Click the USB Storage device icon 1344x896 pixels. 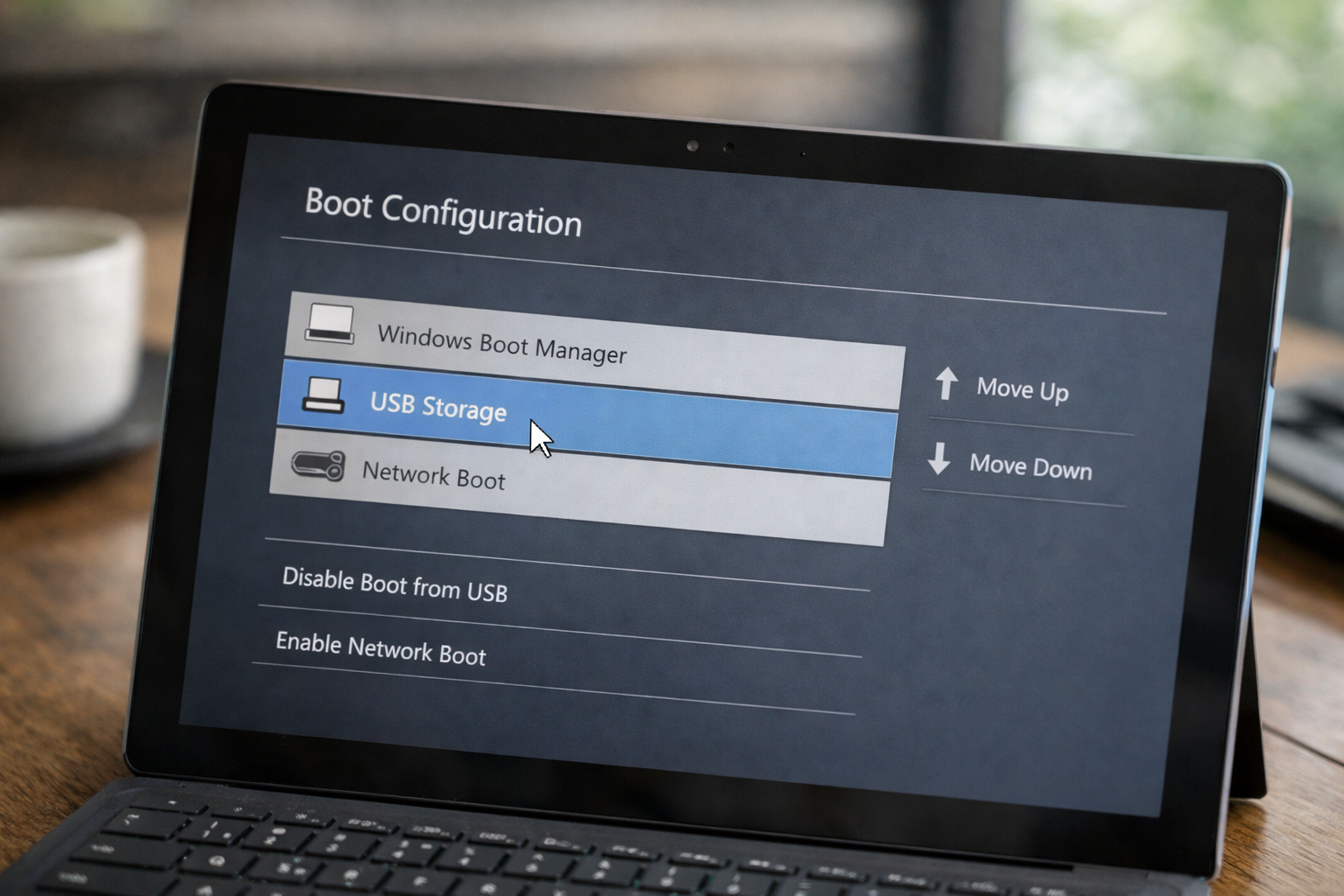pyautogui.click(x=323, y=395)
